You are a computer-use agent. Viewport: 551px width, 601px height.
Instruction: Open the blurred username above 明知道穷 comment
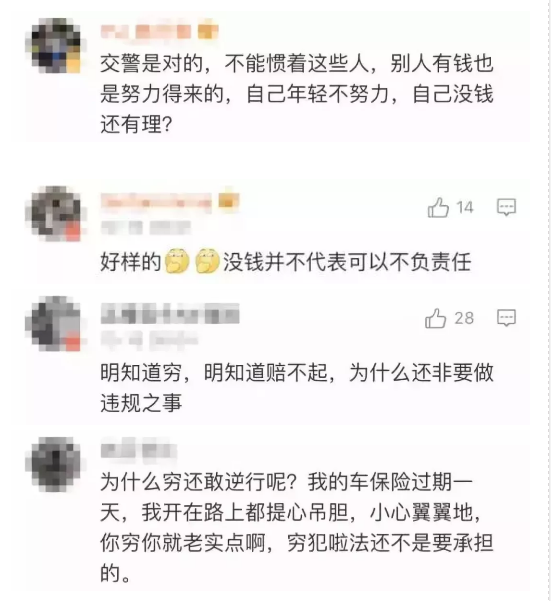tap(170, 314)
